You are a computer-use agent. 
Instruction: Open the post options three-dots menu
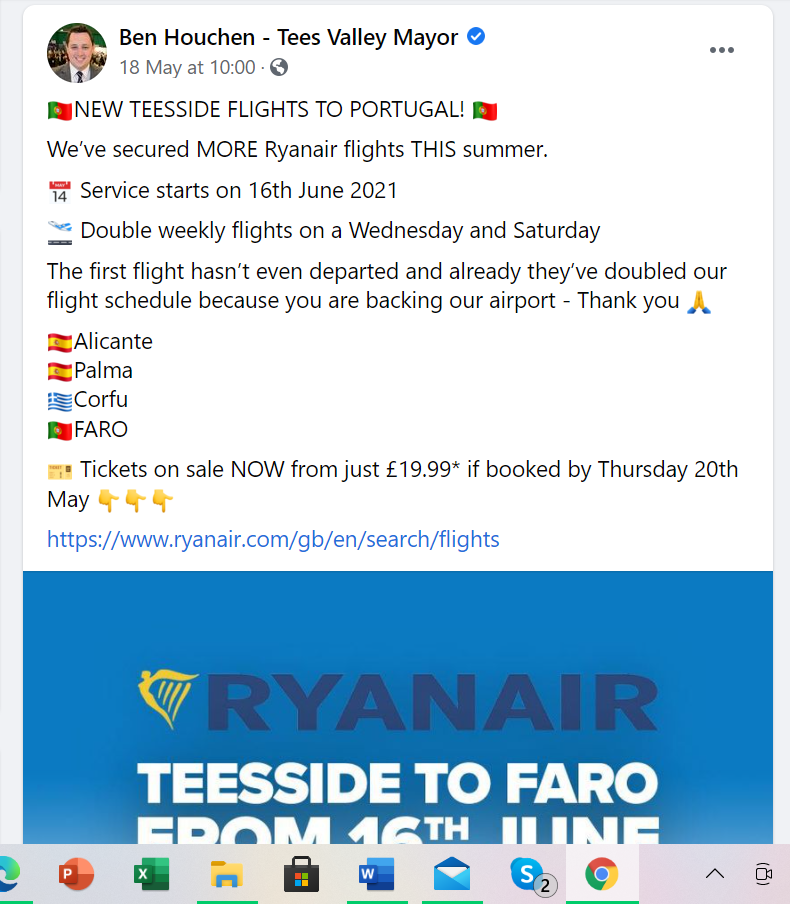[721, 51]
